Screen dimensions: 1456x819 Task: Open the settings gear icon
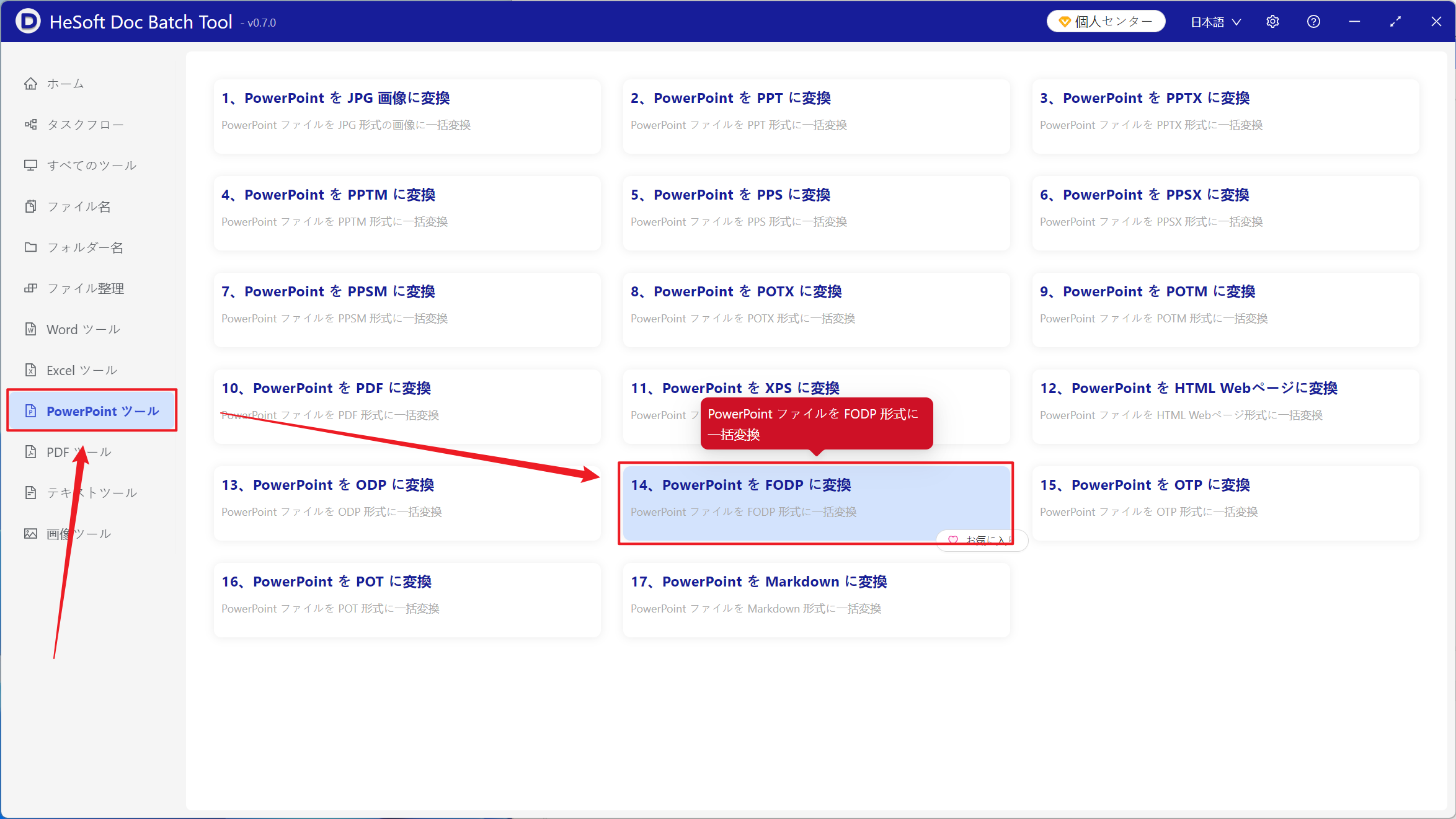pos(1272,22)
